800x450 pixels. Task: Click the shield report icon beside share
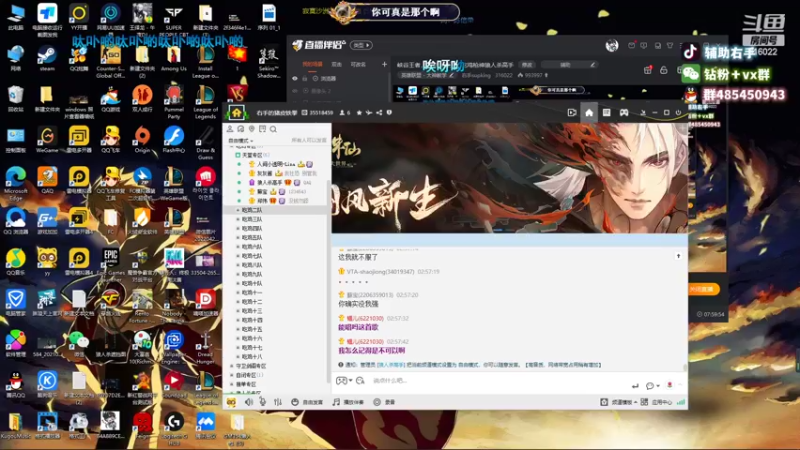[x=389, y=113]
